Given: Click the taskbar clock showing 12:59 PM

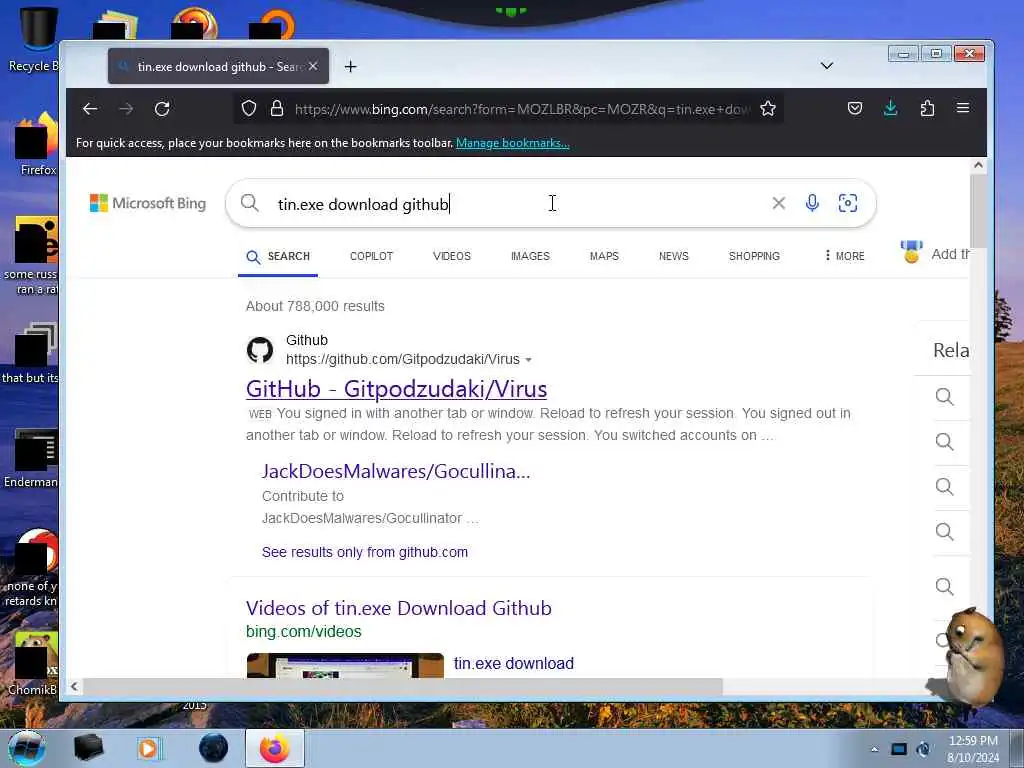Looking at the screenshot, I should coord(973,749).
